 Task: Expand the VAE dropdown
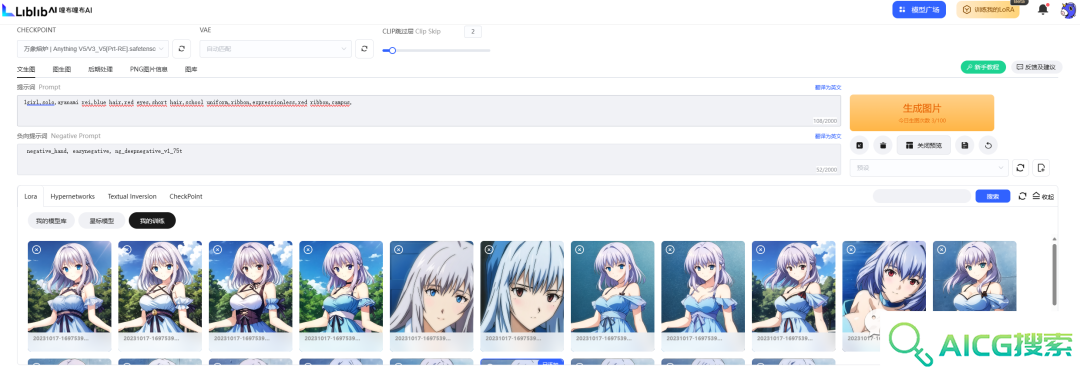276,49
